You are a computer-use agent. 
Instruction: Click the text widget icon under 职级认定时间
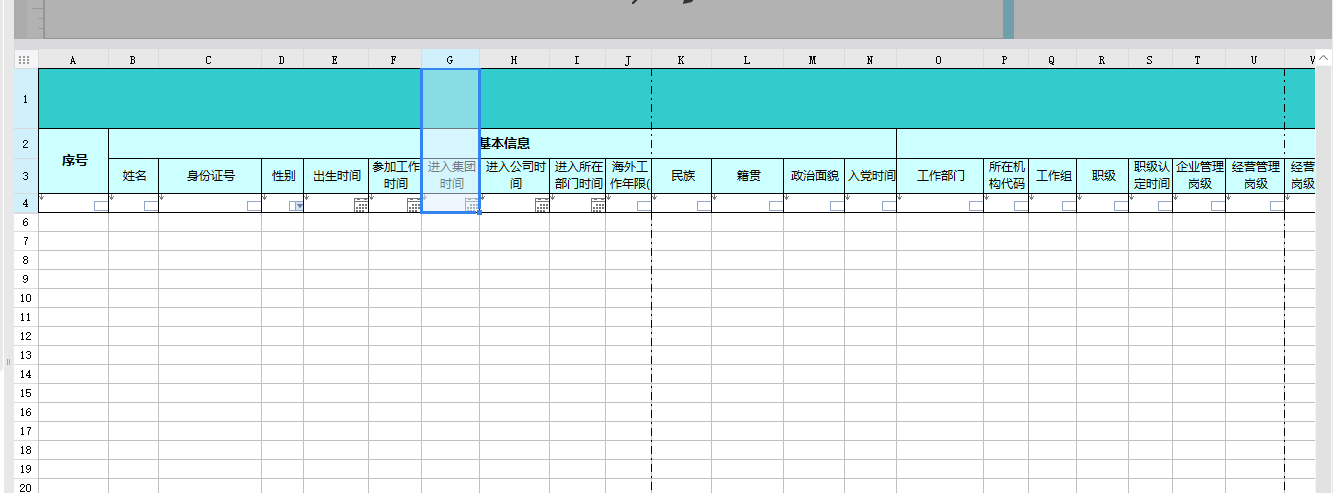(1165, 206)
